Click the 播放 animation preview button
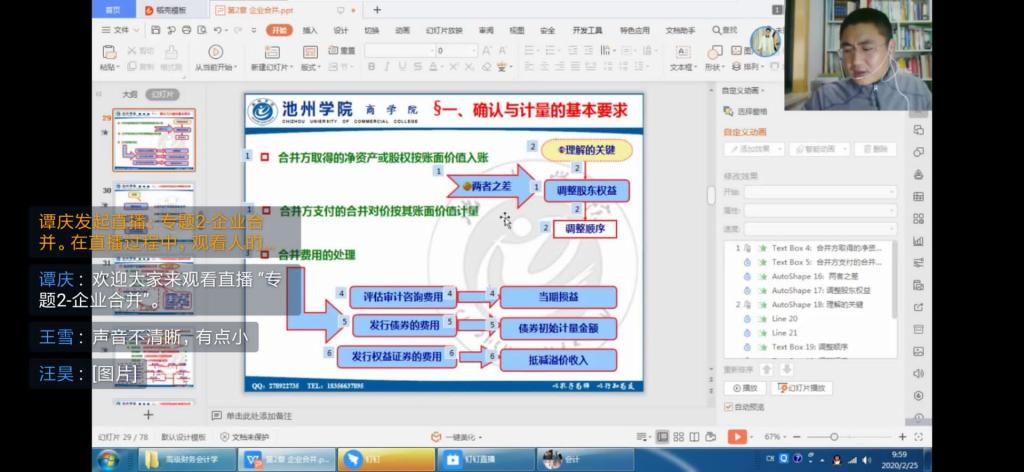This screenshot has width=1024, height=472. 746,387
